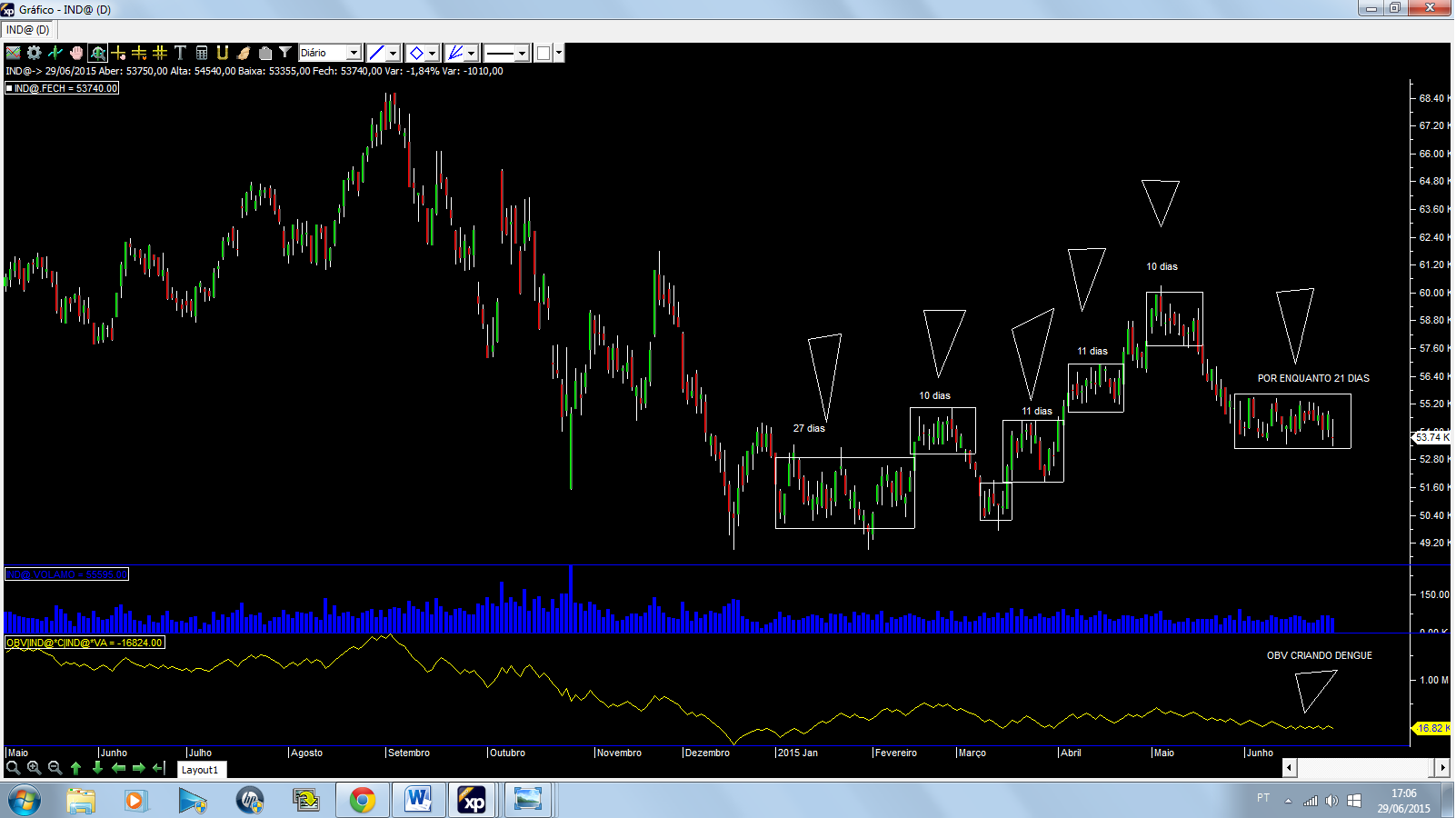Viewport: 1456px width, 818px height.
Task: Click the yellow OBV value tag
Action: pos(1431,728)
